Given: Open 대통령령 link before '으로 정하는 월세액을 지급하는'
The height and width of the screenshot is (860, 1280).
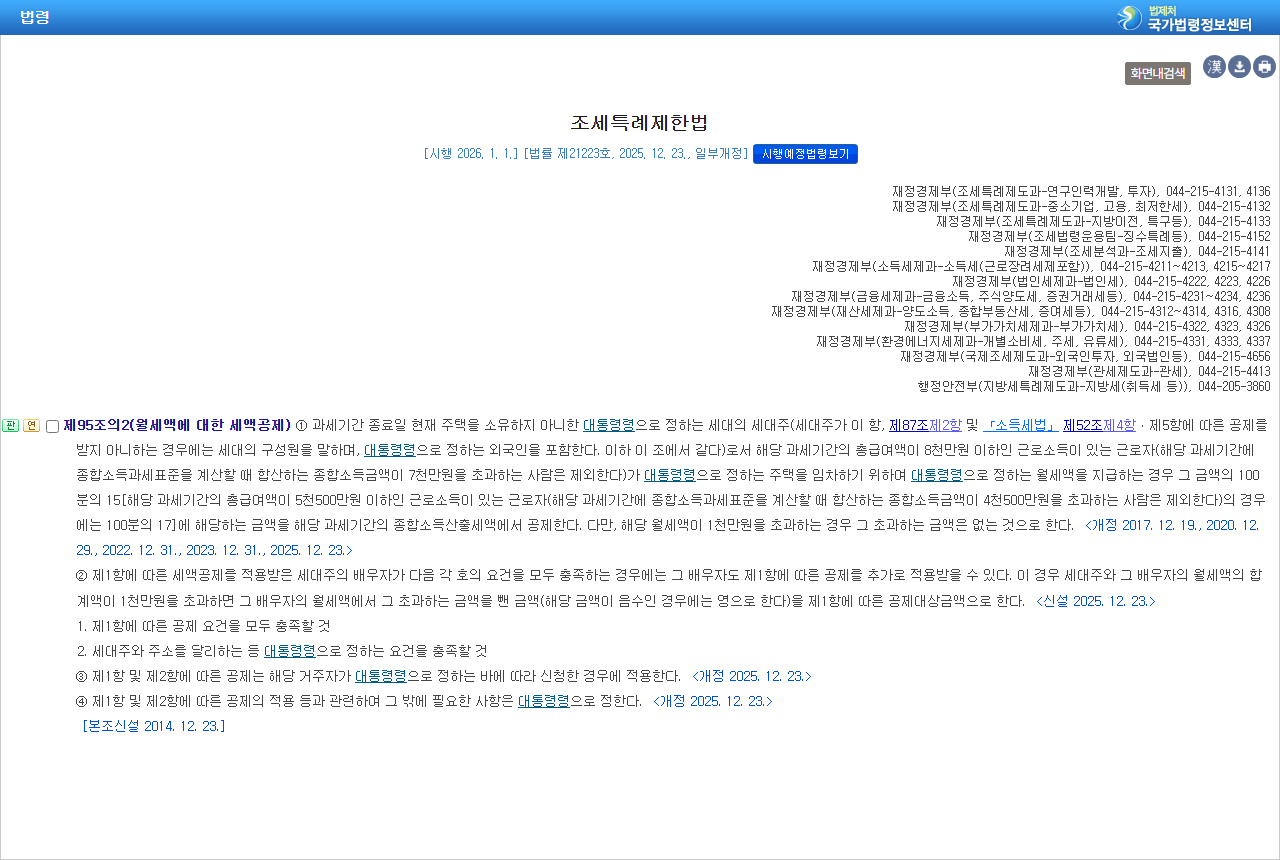Looking at the screenshot, I should (x=936, y=475).
